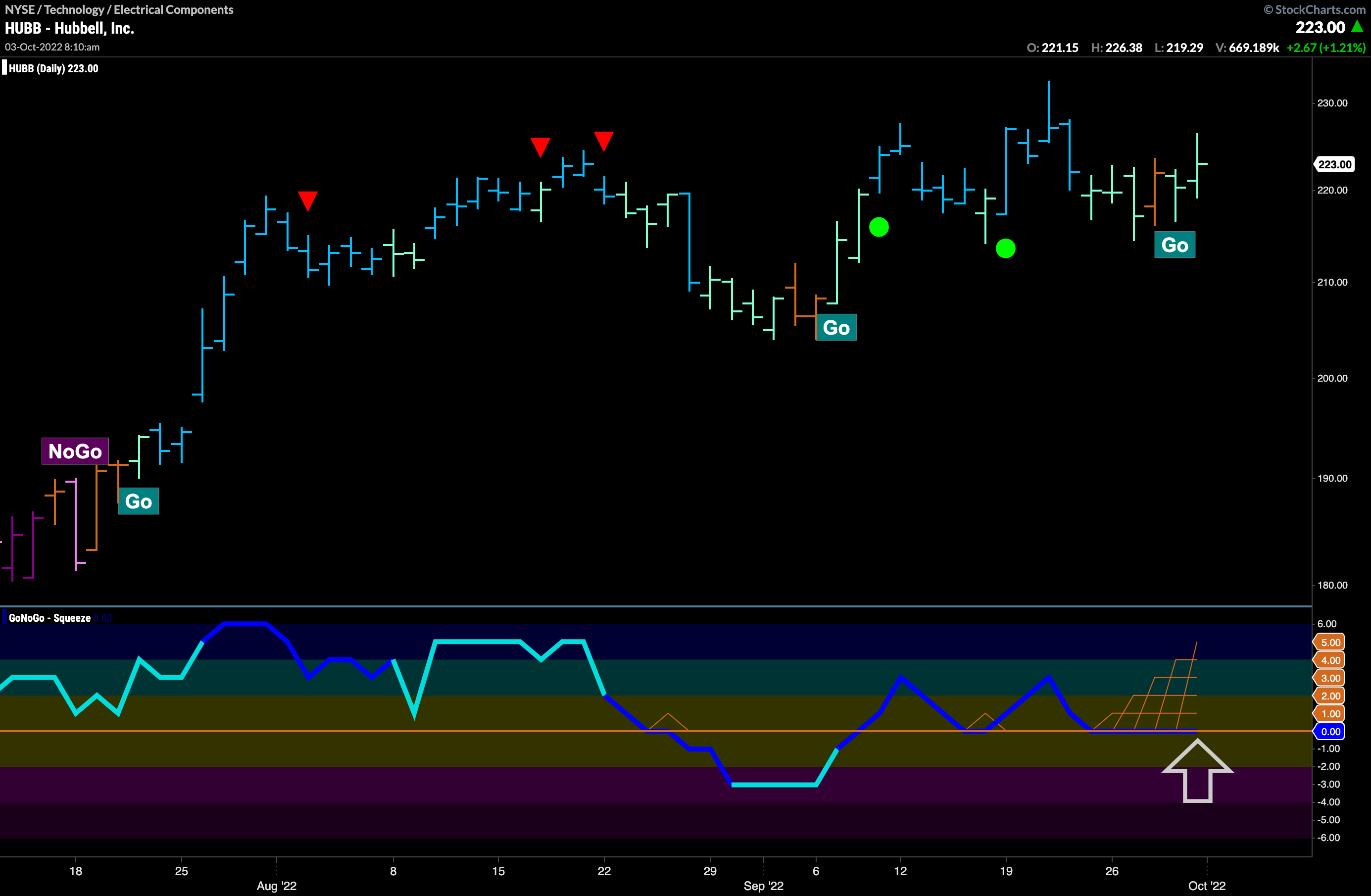Click the red triangle marker in early August
Image resolution: width=1371 pixels, height=896 pixels.
click(308, 200)
